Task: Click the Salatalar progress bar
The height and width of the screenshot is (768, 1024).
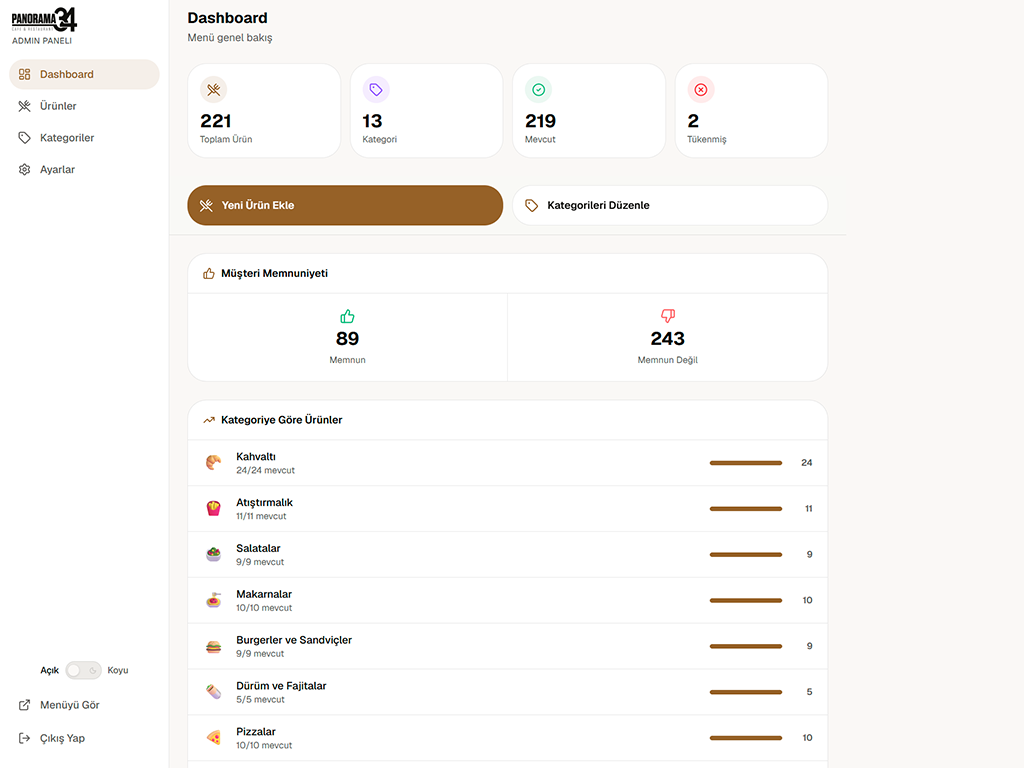Action: coord(746,554)
